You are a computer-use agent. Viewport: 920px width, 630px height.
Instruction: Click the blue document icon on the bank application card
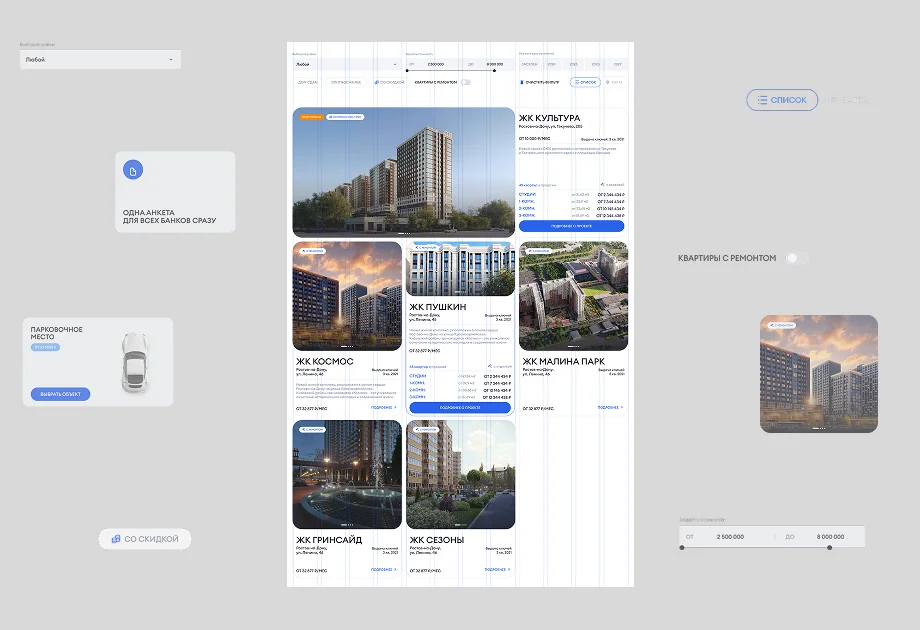[133, 171]
